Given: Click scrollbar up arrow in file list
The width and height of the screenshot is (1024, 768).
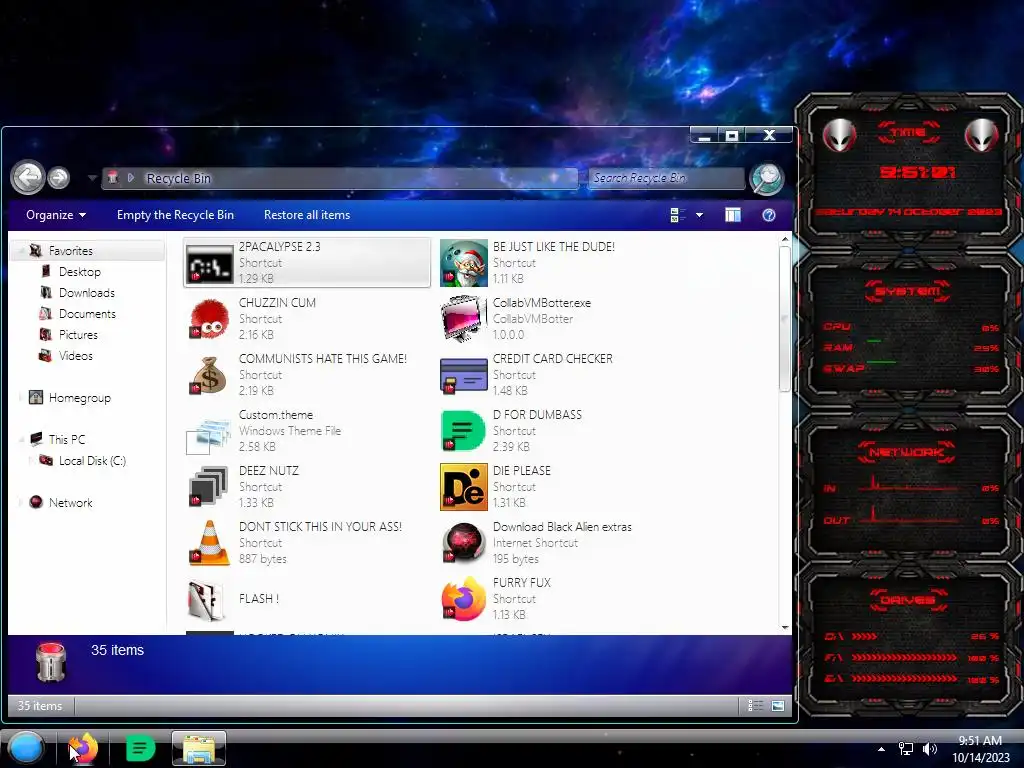Looking at the screenshot, I should click(x=785, y=240).
